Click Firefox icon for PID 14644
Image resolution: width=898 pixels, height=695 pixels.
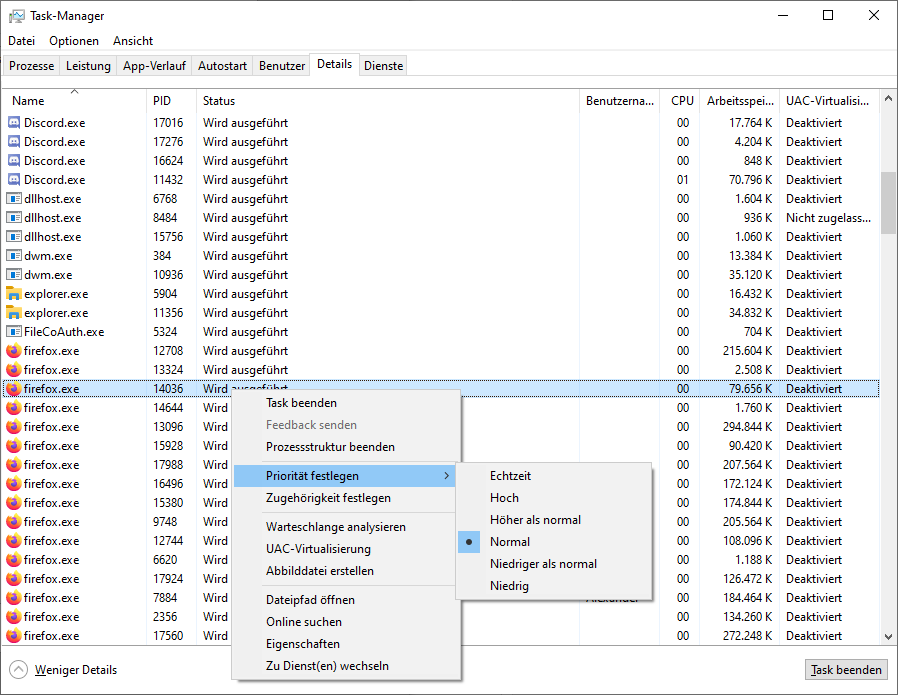coord(14,408)
